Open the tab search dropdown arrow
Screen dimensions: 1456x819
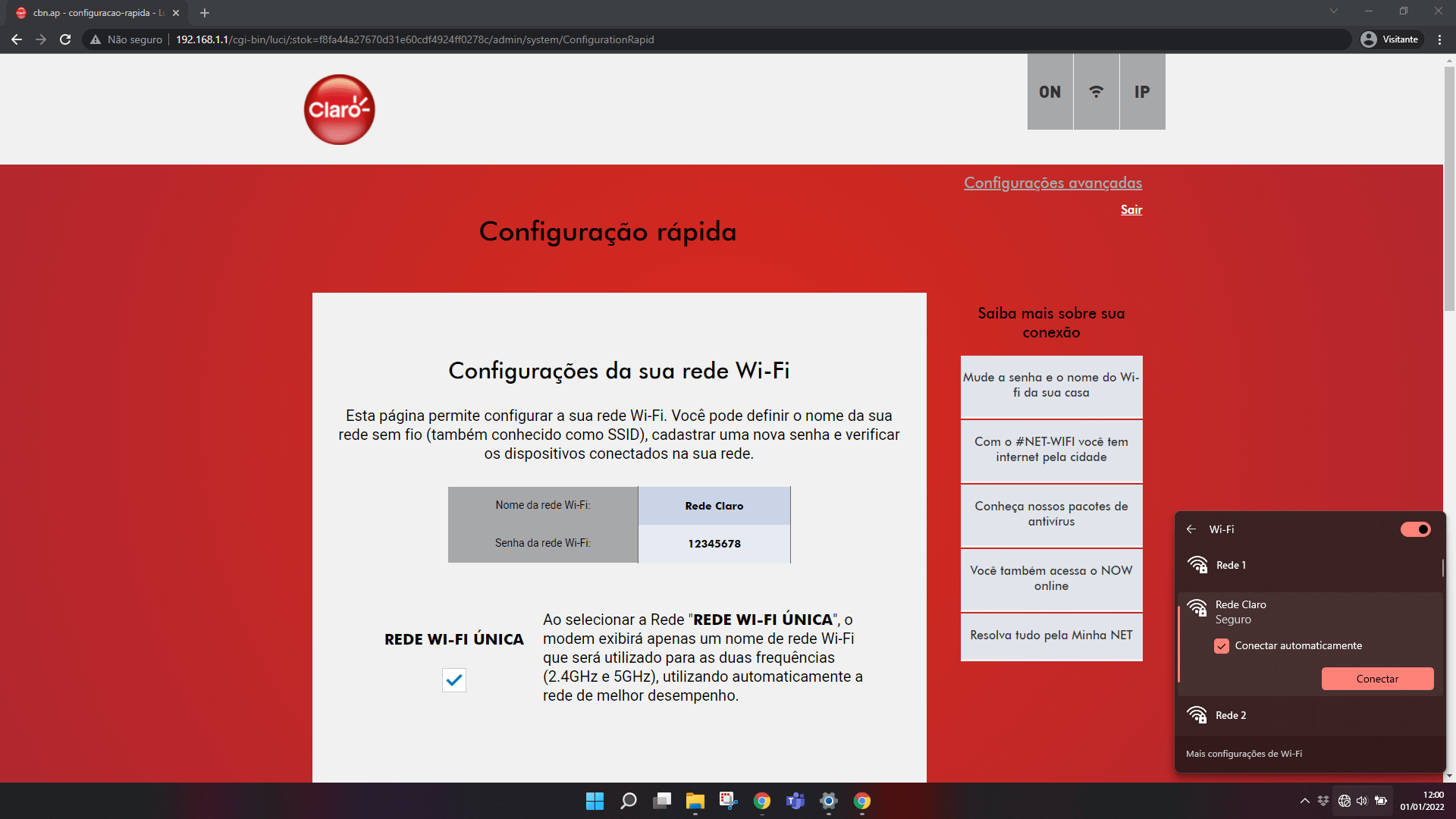click(x=1334, y=11)
